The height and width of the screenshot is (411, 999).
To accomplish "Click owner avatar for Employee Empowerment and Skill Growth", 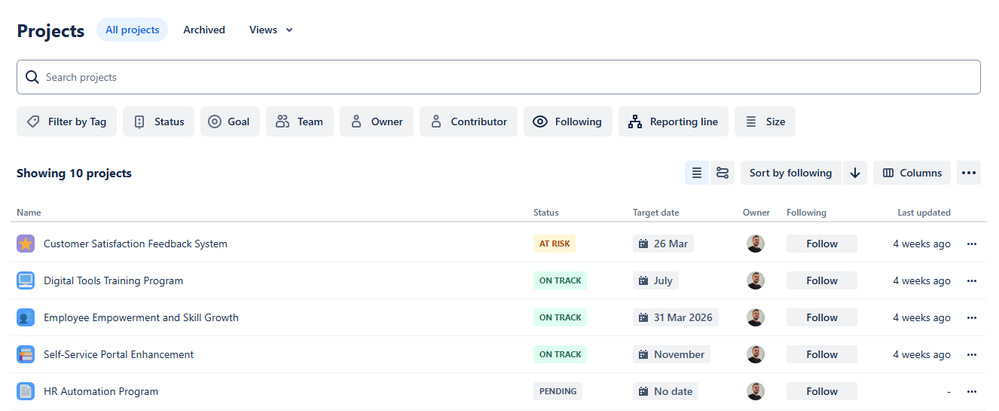I will pyautogui.click(x=756, y=317).
